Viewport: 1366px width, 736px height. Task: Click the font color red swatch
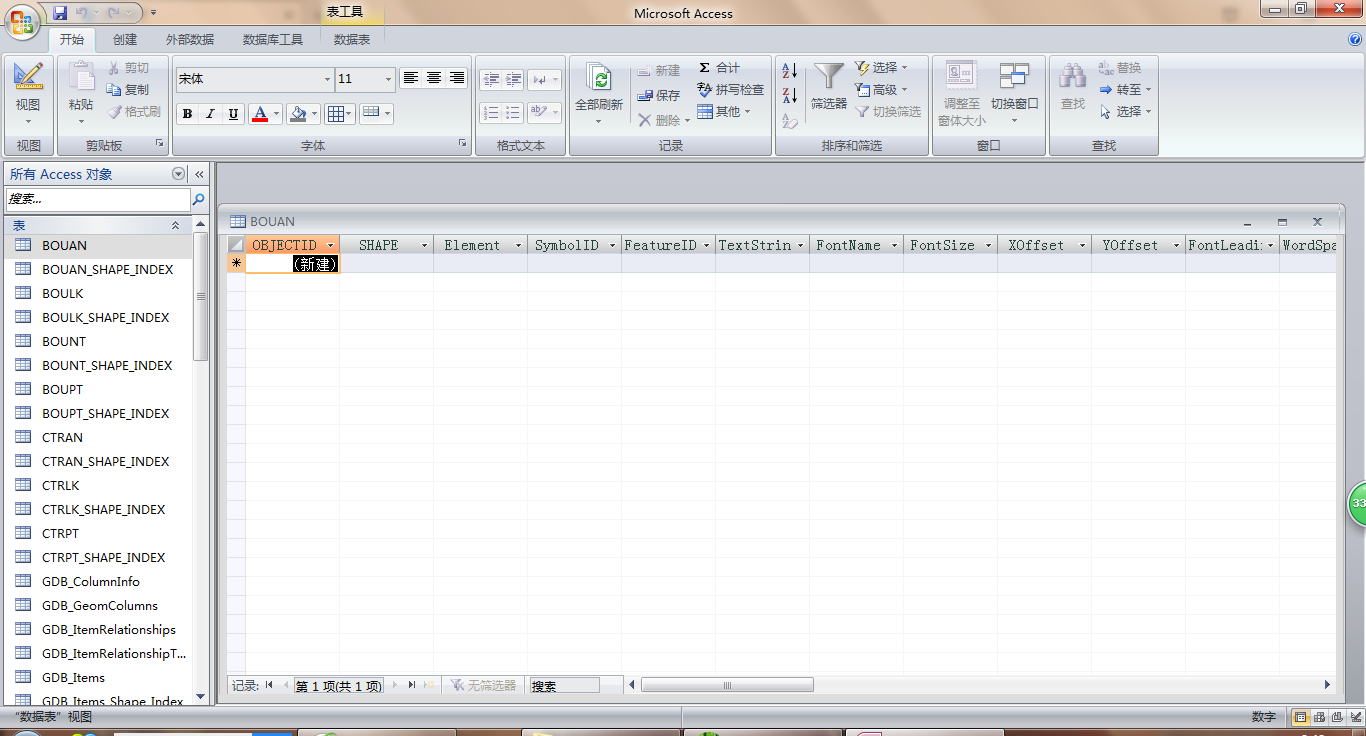(260, 114)
